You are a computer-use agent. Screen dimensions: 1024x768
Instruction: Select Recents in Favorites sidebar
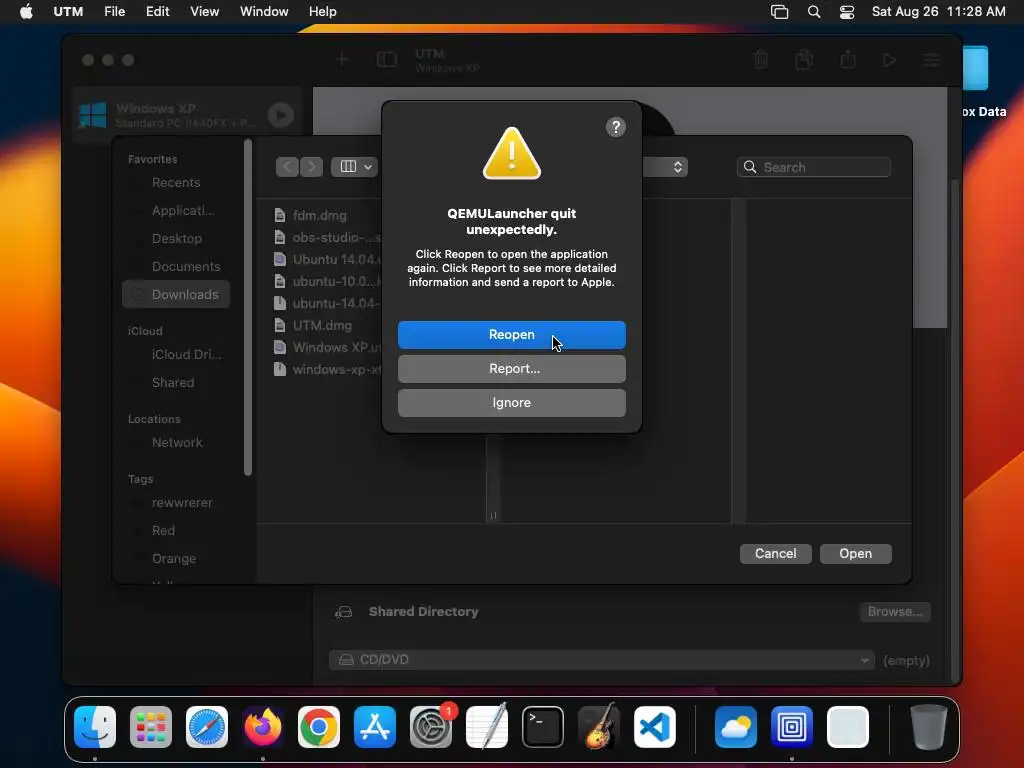pos(176,182)
